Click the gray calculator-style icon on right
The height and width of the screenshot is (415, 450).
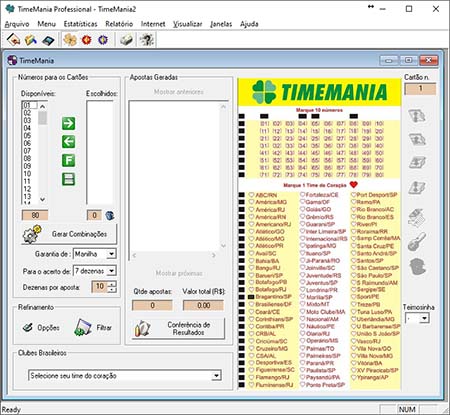pos(417,217)
